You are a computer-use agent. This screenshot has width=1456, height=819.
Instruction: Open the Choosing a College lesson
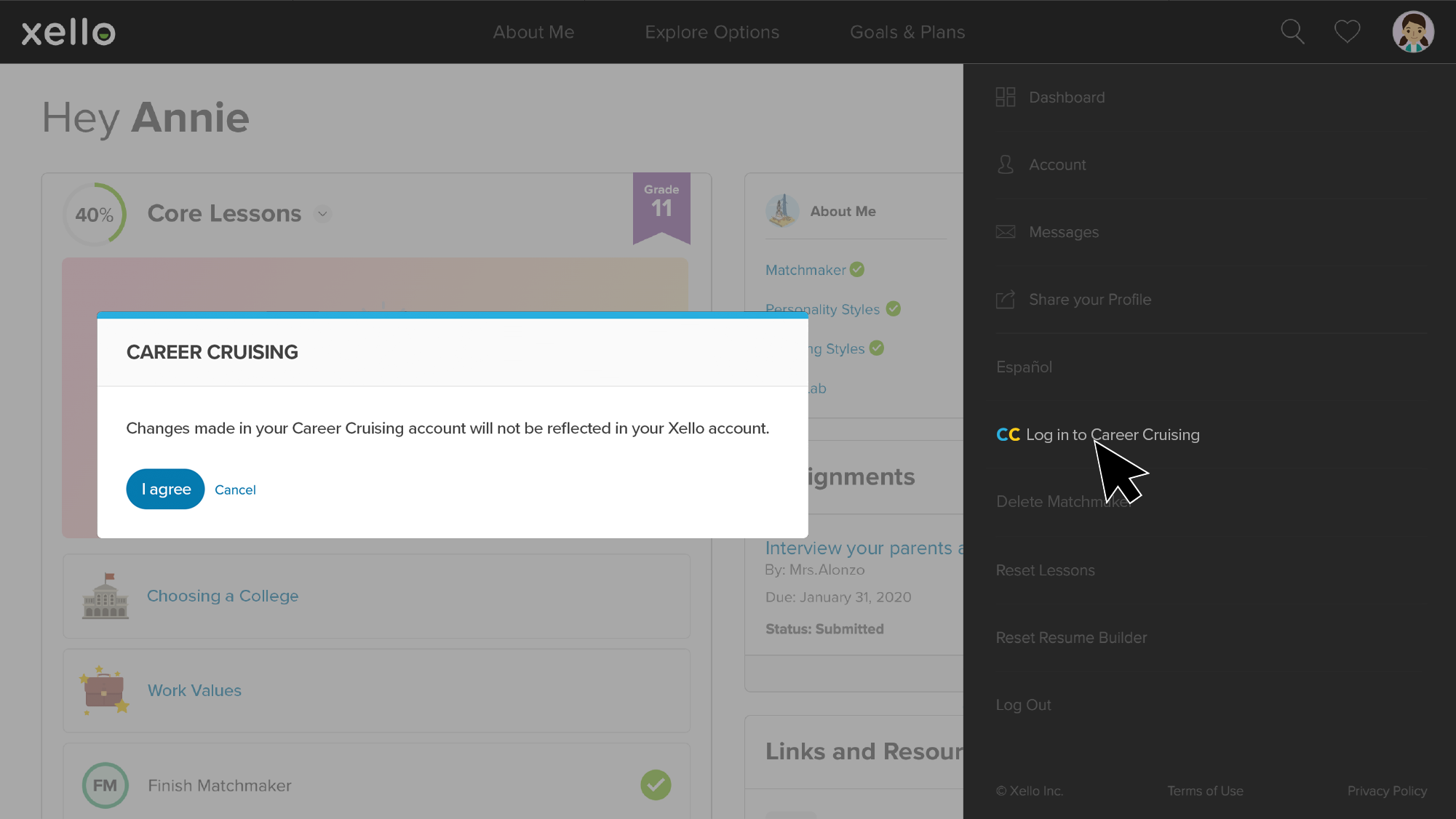(x=223, y=596)
